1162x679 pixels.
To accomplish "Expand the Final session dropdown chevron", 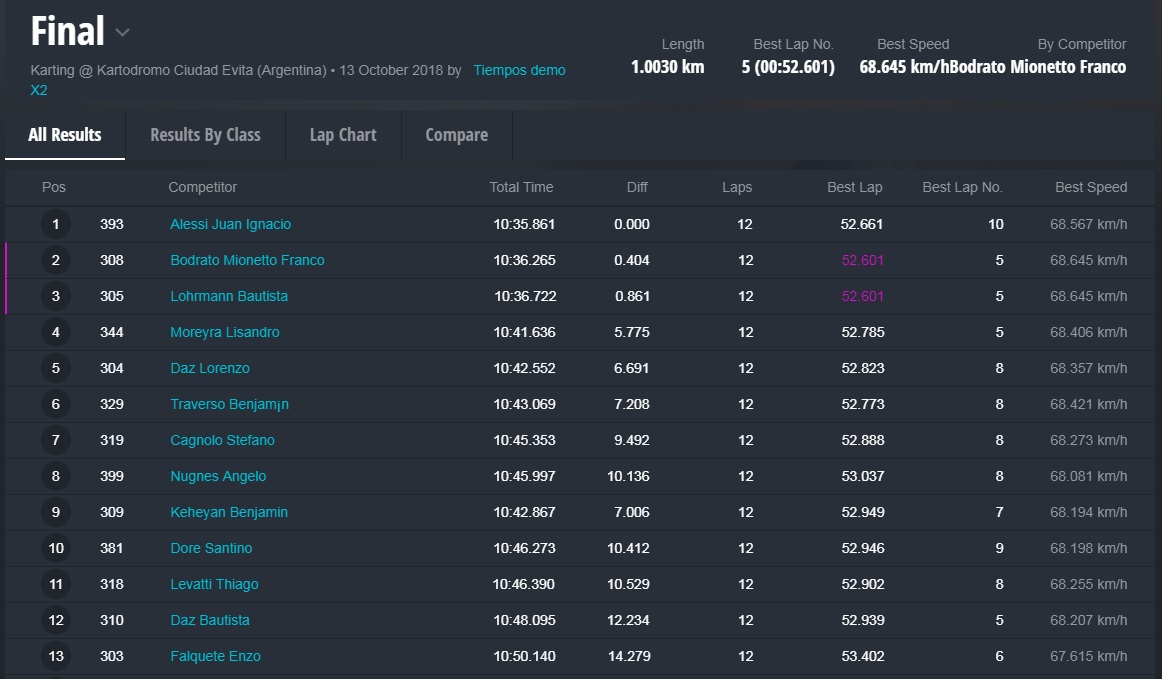I will pos(122,33).
